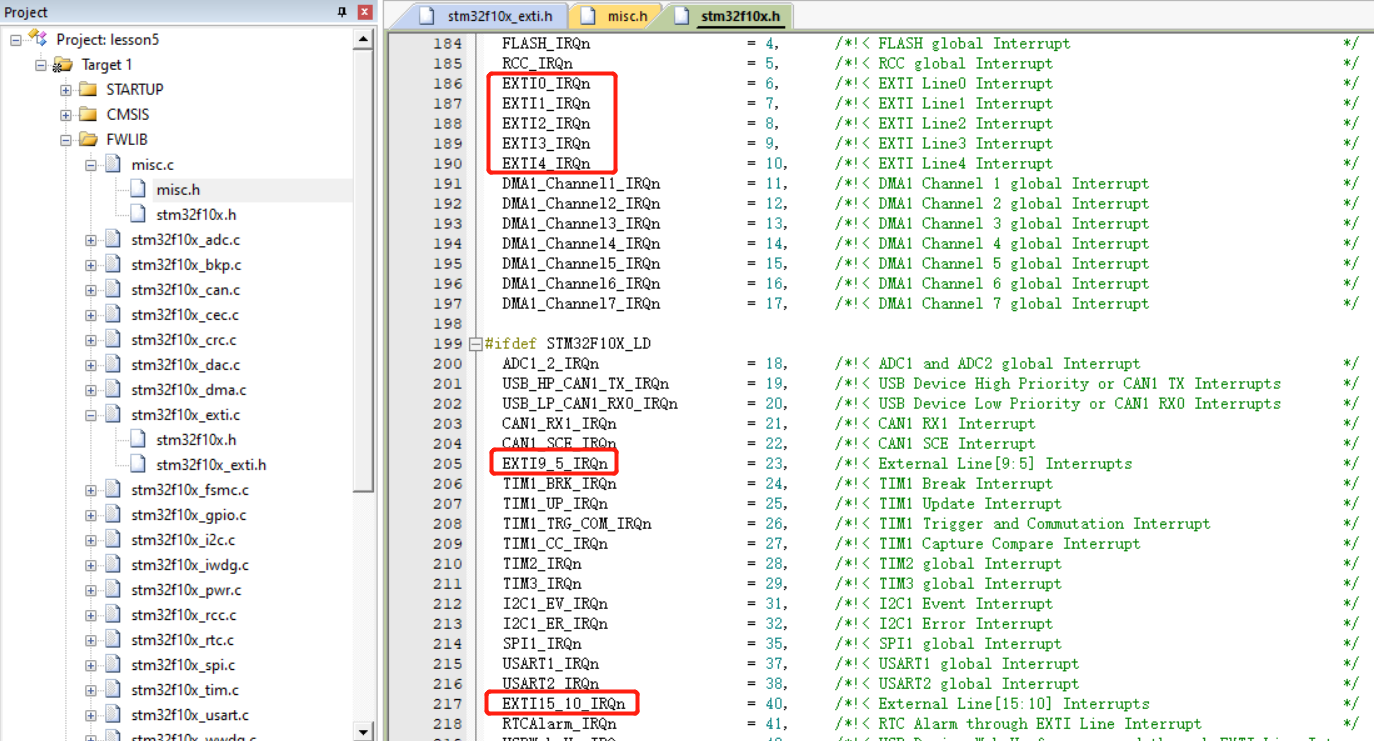Click the stm32f10x_cec.c file icon

click(x=113, y=315)
